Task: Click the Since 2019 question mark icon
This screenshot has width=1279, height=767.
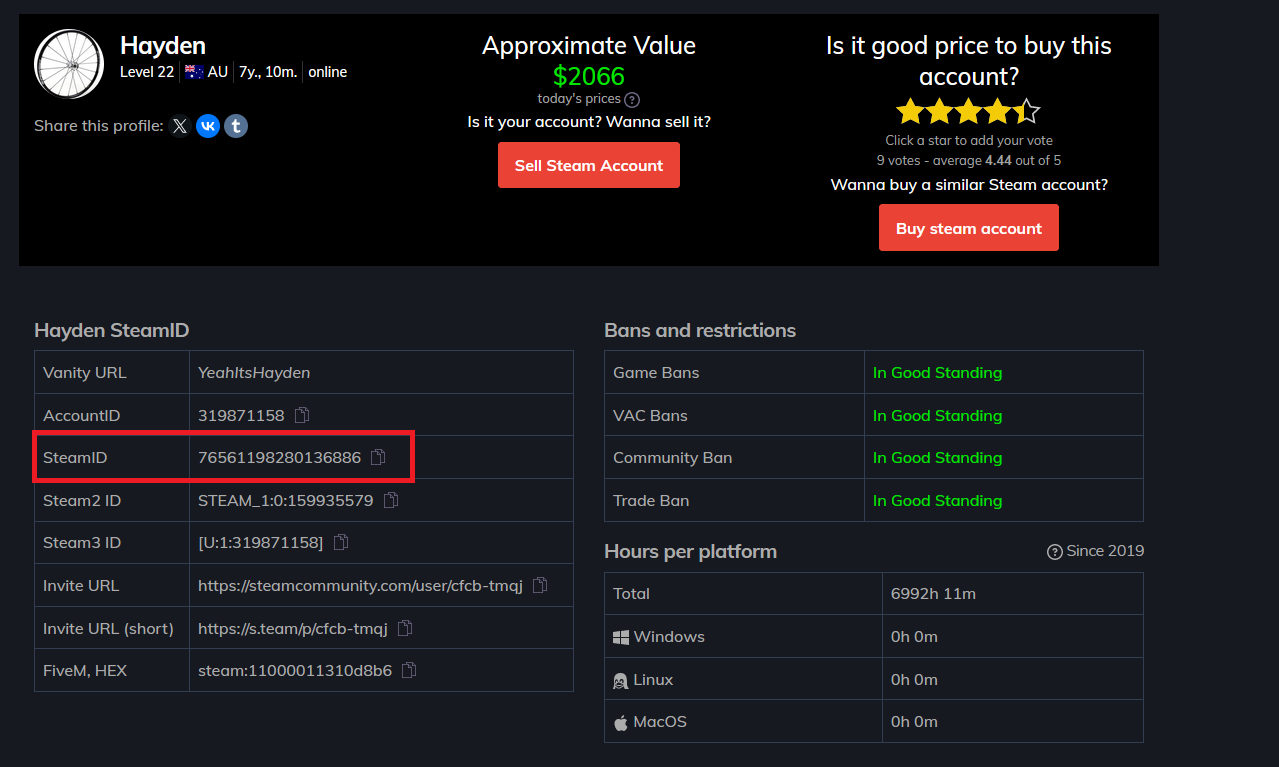Action: (x=1054, y=550)
